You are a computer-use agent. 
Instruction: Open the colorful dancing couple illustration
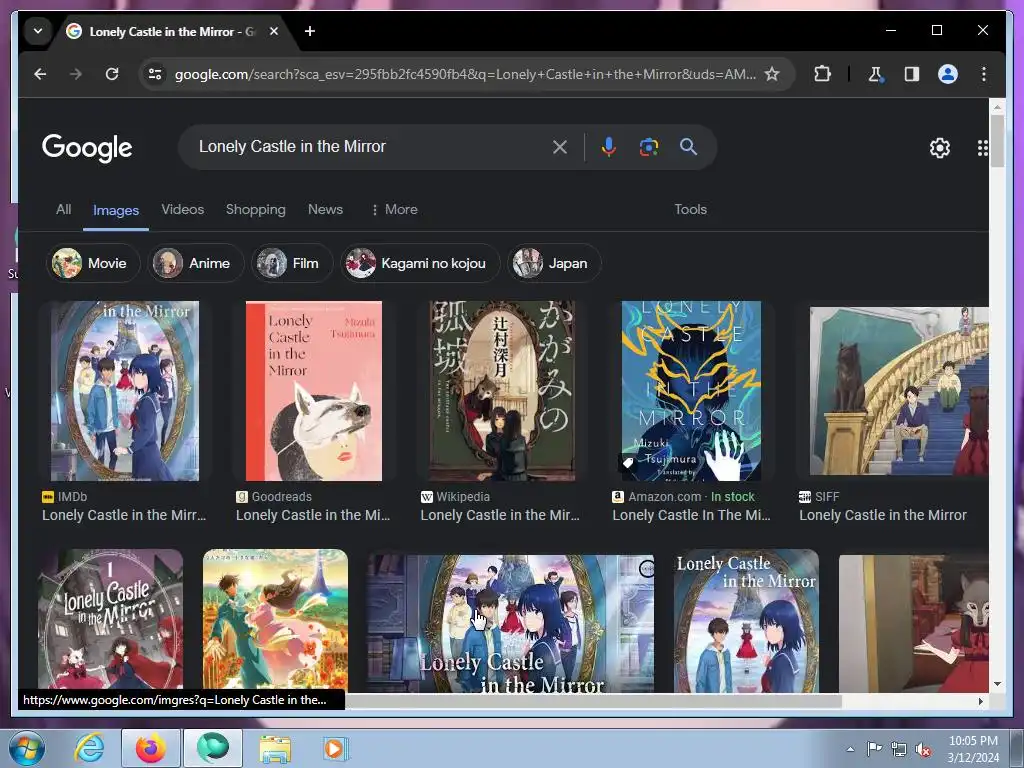click(276, 620)
